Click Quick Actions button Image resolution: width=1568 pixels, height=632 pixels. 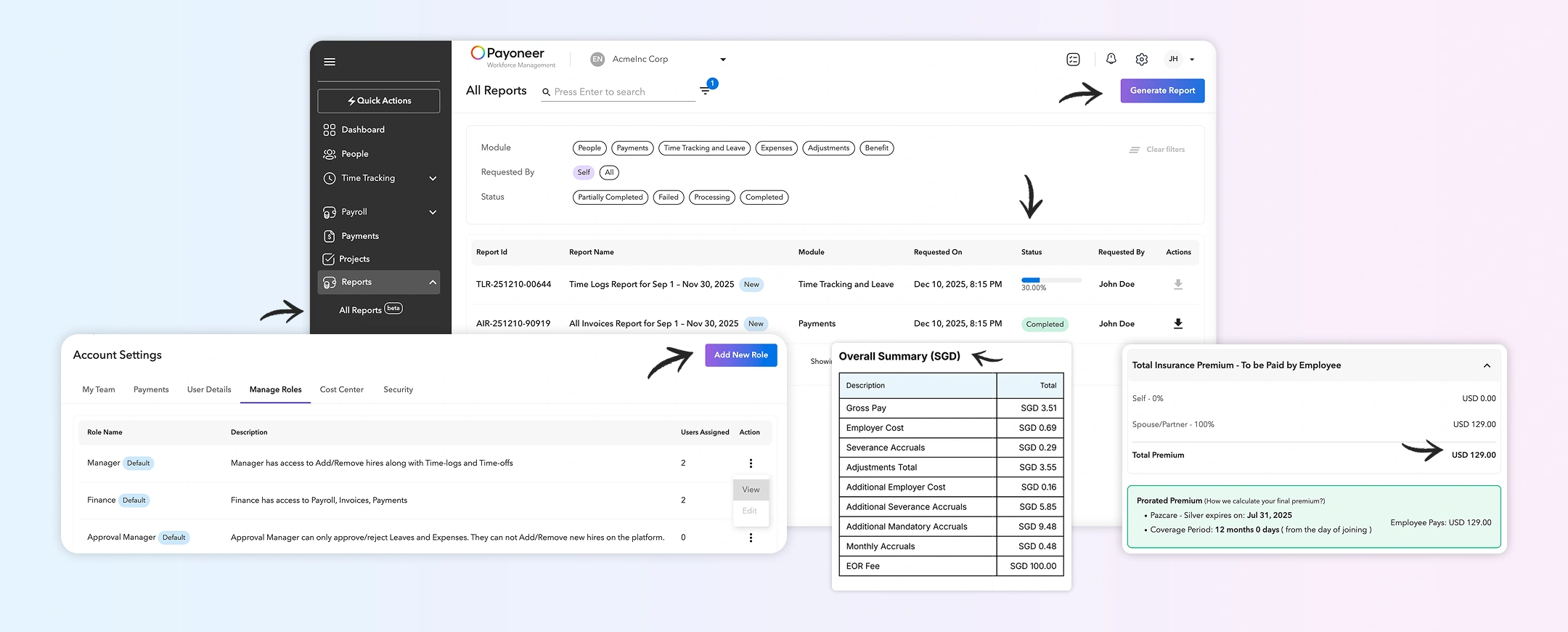[x=378, y=101]
